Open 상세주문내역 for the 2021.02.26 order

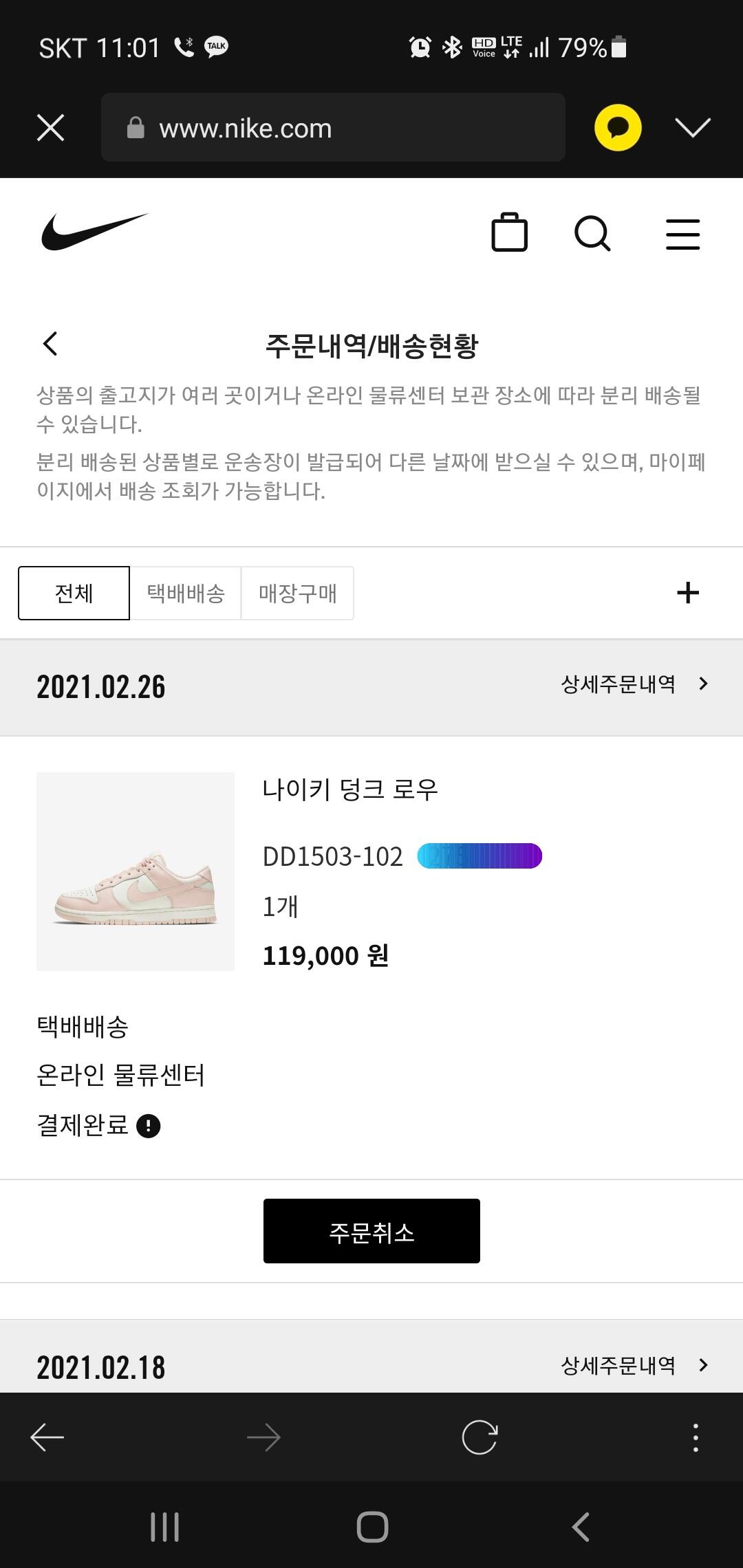[x=634, y=684]
